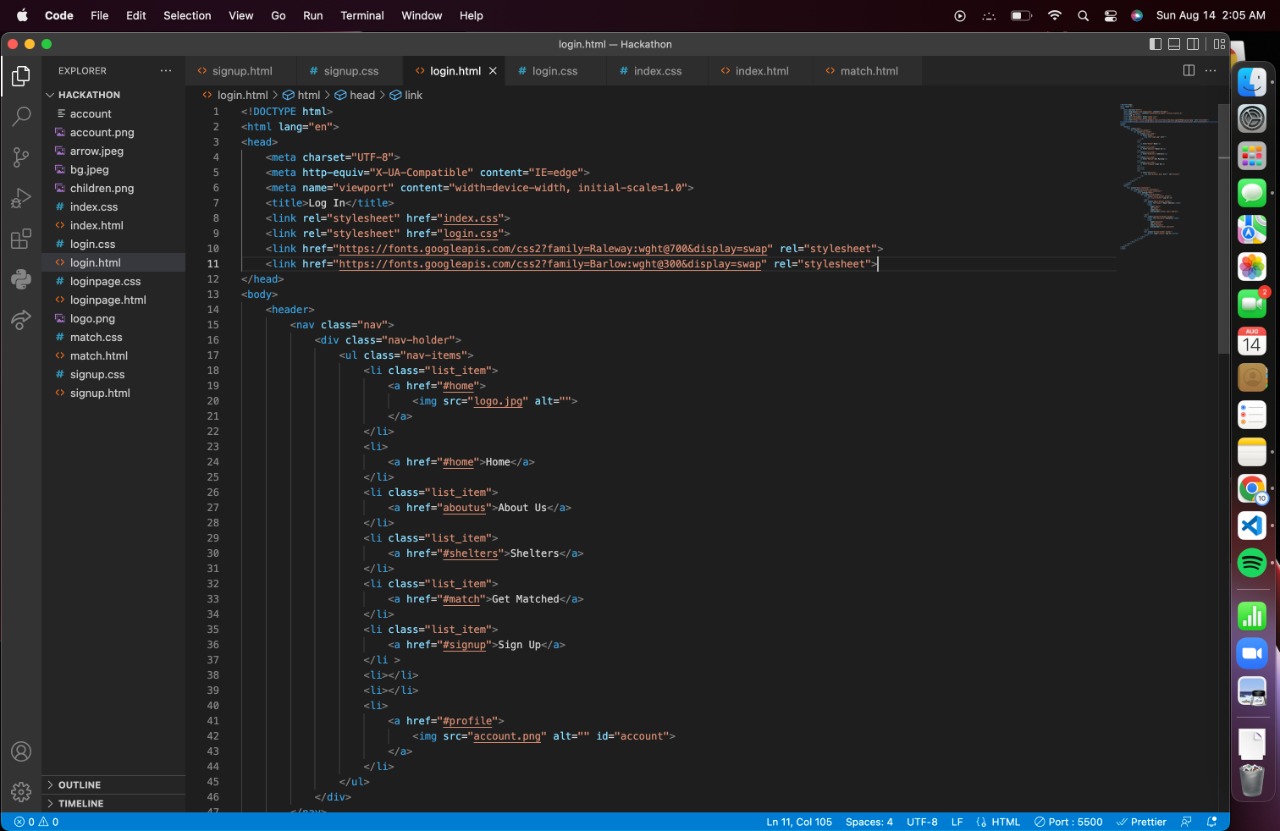Viewport: 1280px width, 831px height.
Task: Click the Customize Layout icon in title bar
Action: coord(1219,44)
